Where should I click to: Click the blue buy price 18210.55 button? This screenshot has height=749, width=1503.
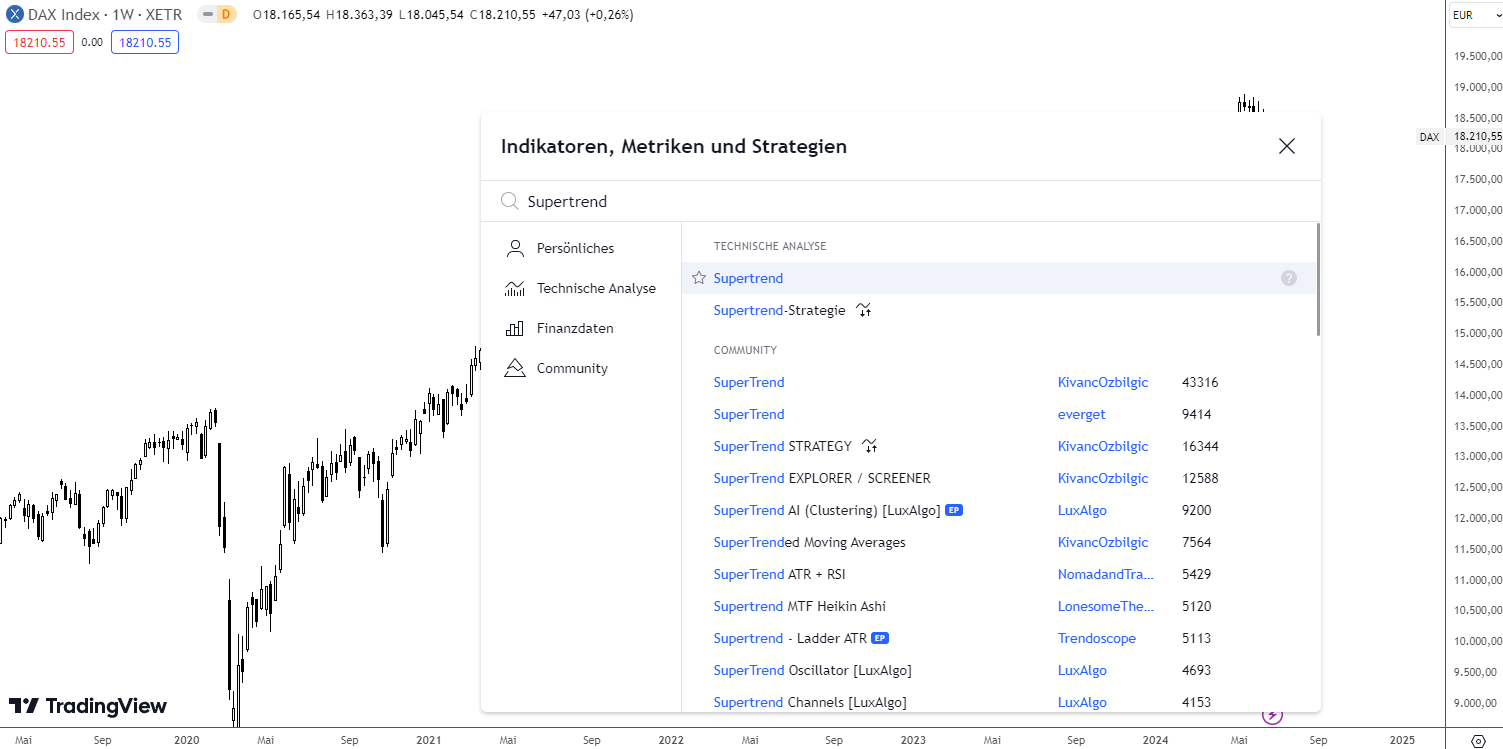145,42
